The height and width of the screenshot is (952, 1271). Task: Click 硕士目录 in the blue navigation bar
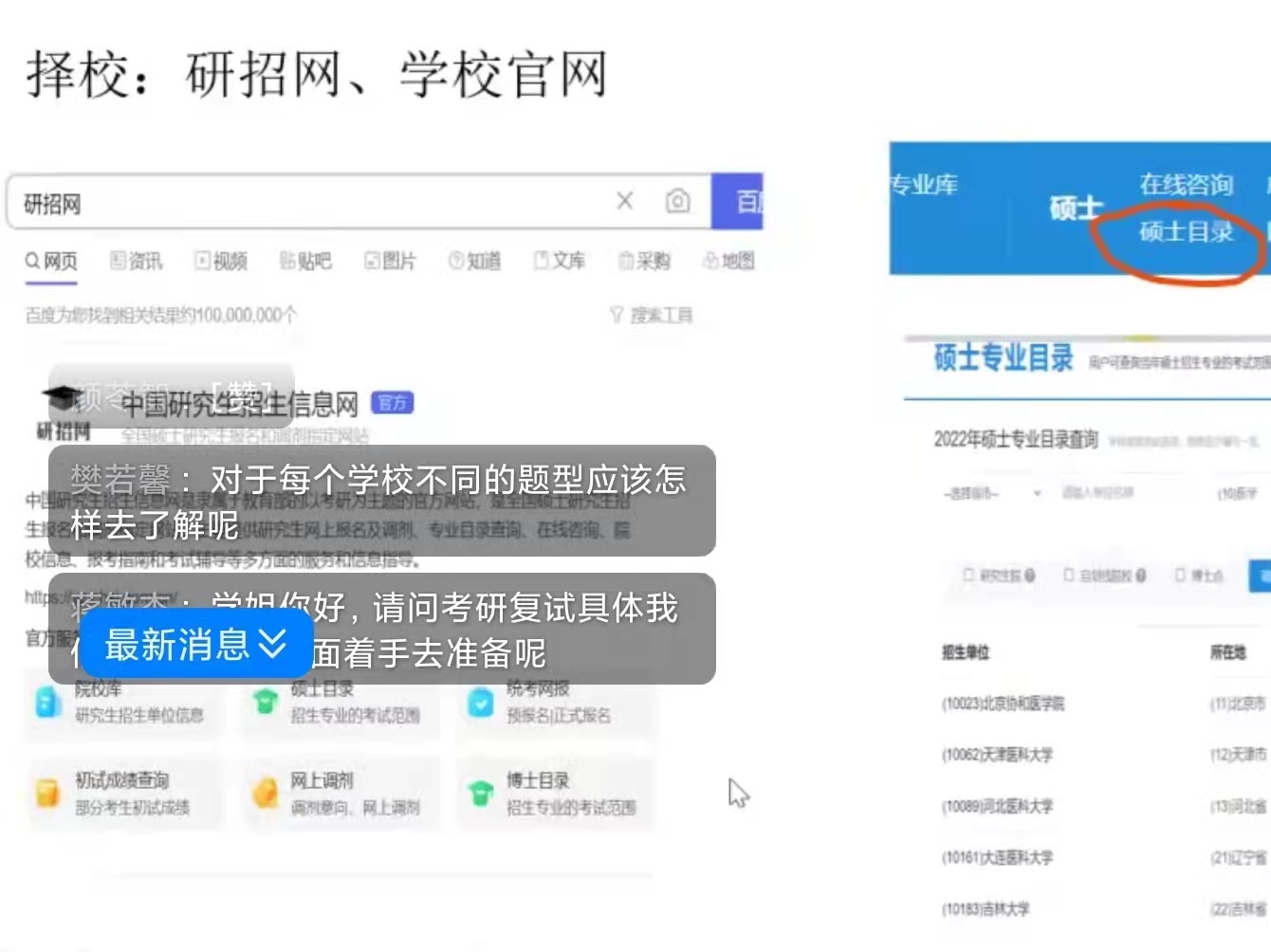(x=1186, y=231)
